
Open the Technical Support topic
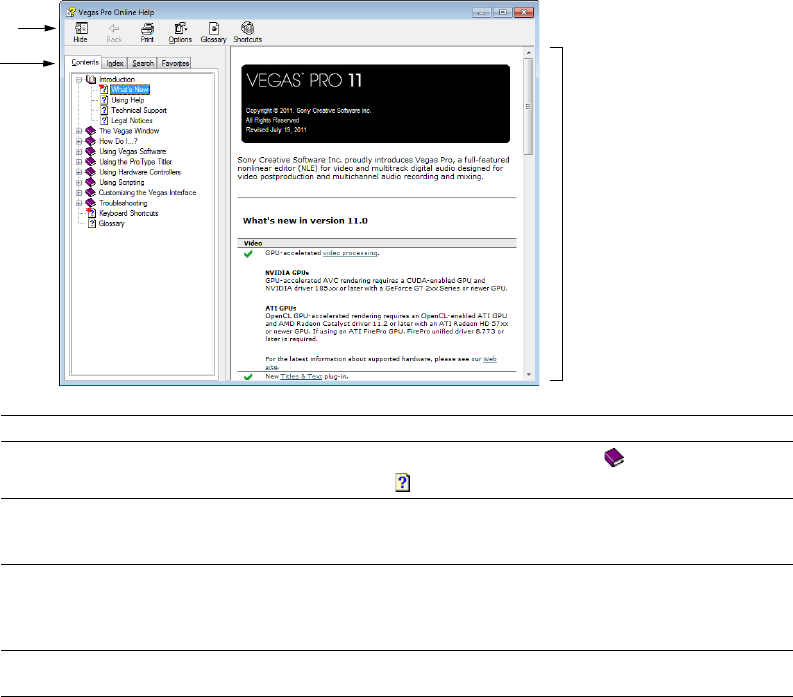point(139,110)
